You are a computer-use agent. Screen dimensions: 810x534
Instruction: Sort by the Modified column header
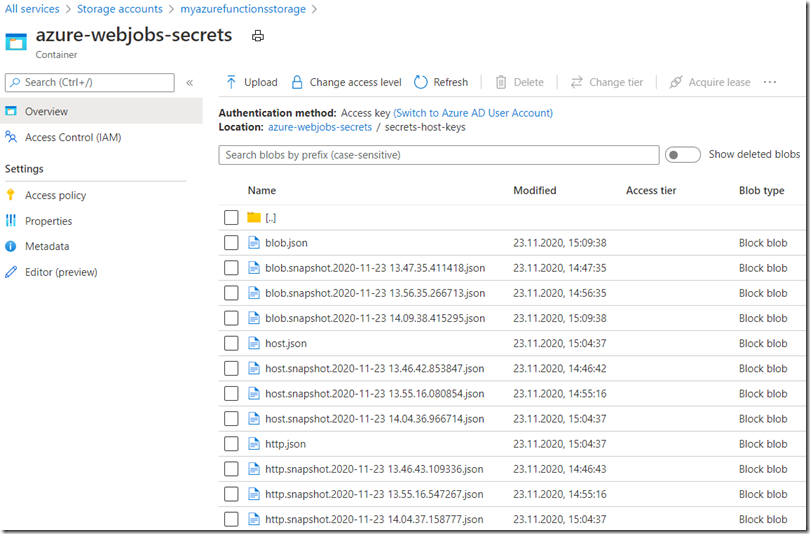point(535,191)
